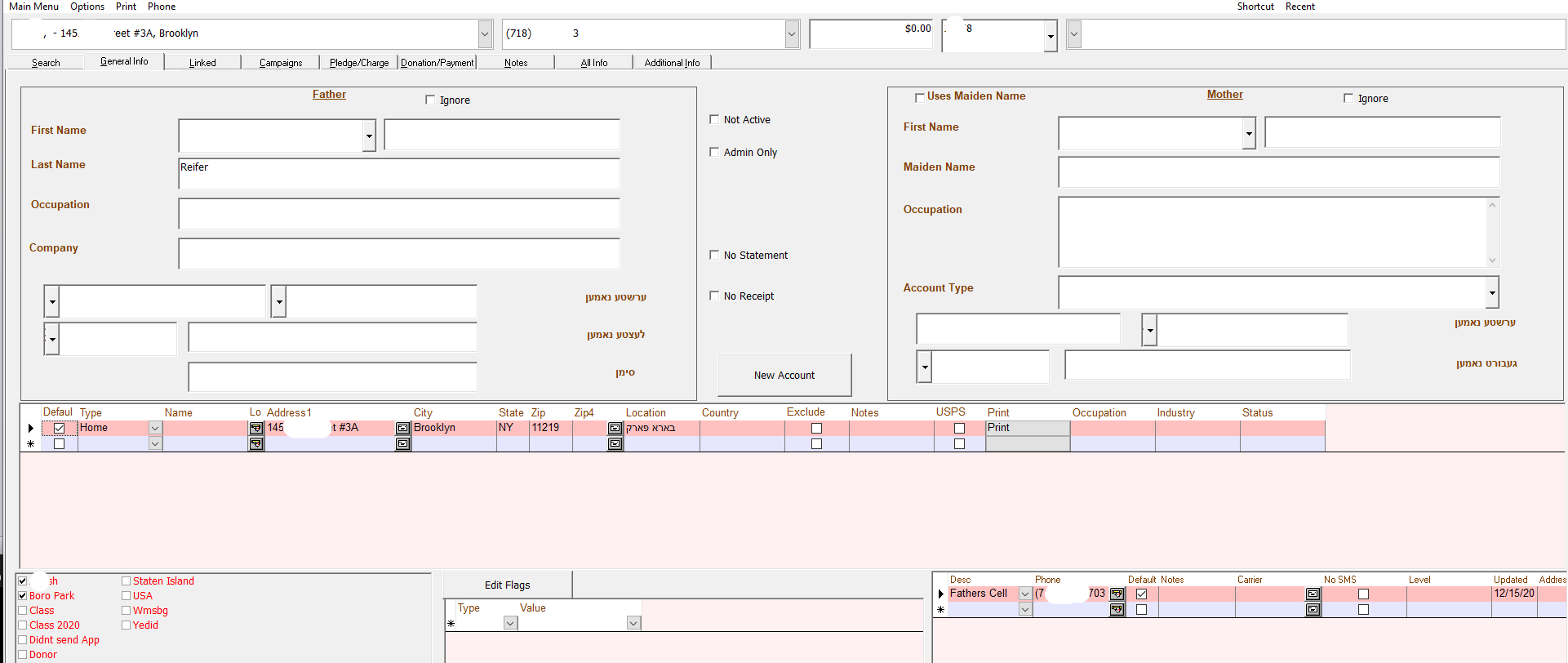Screen dimensions: 1568x663
Task: Click phone lookup icon in Fathers Cell row
Action: pyautogui.click(x=1117, y=594)
